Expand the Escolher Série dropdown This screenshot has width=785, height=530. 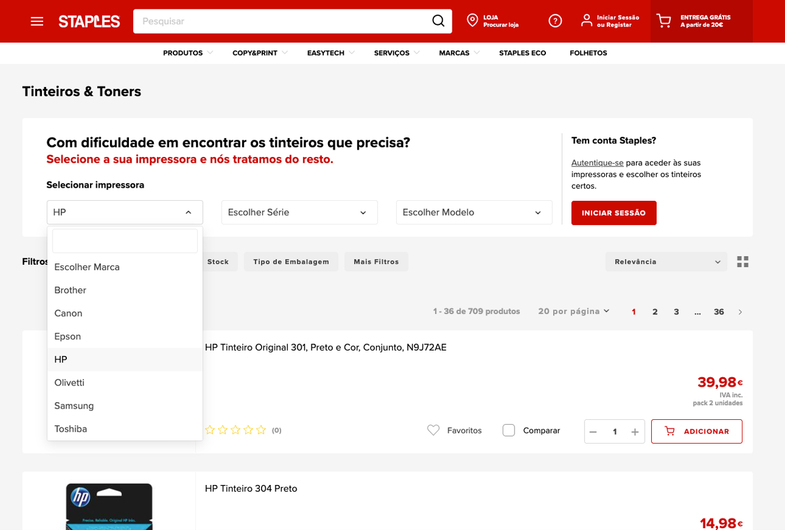(x=299, y=213)
